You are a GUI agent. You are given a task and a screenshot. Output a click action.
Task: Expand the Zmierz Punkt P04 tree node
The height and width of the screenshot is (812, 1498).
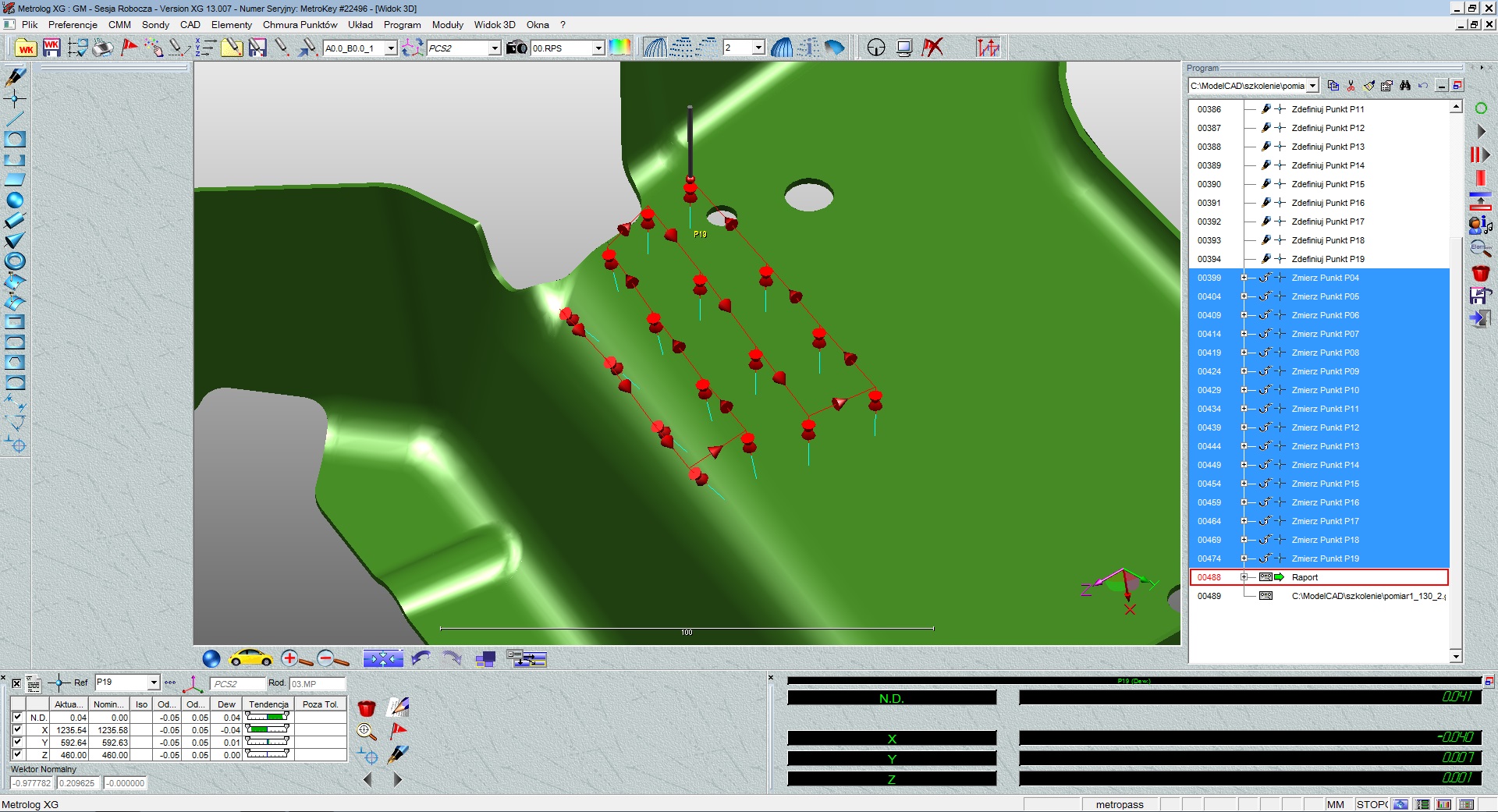click(1244, 278)
